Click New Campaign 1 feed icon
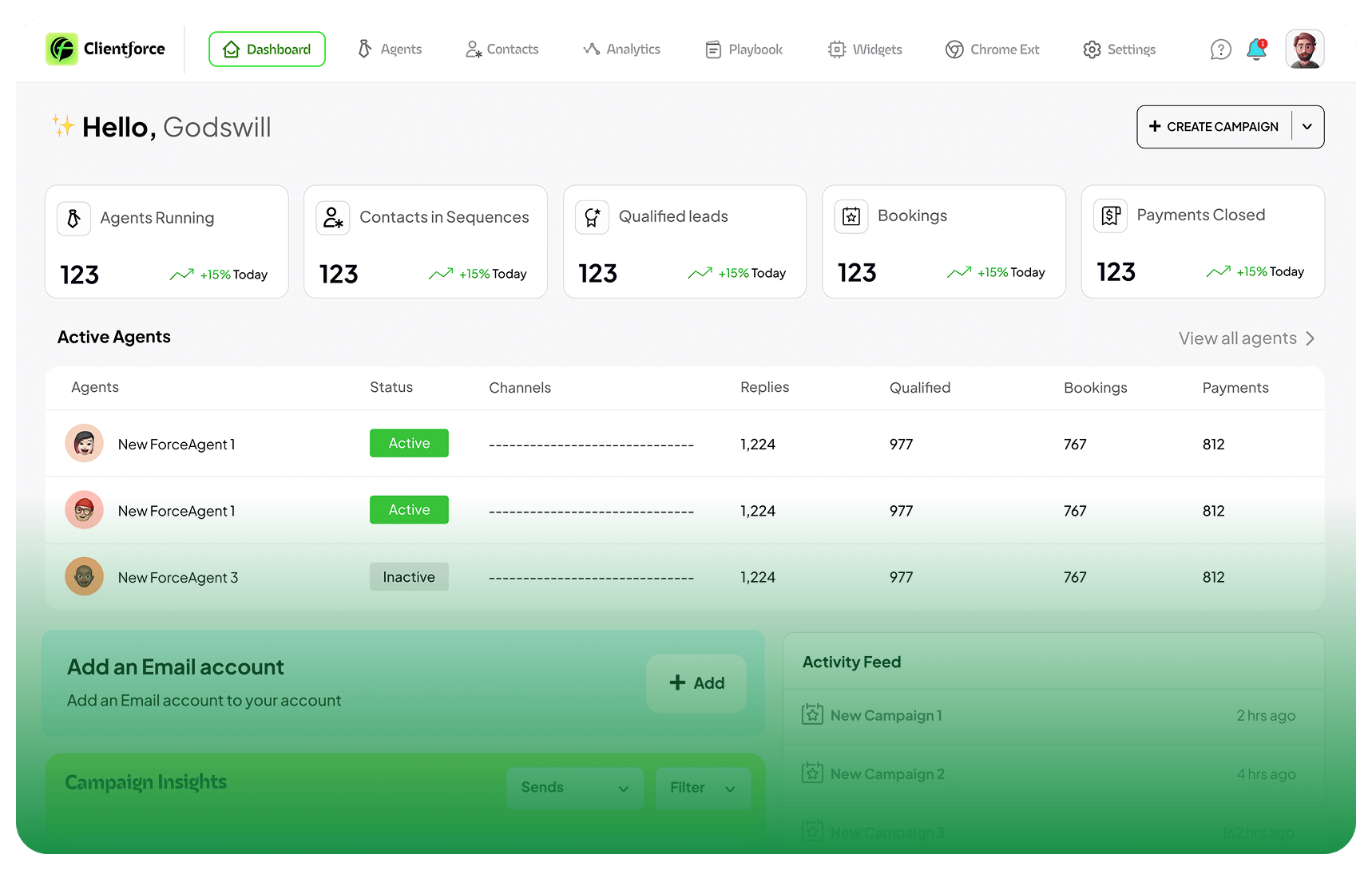The image size is (1372, 870). [812, 714]
